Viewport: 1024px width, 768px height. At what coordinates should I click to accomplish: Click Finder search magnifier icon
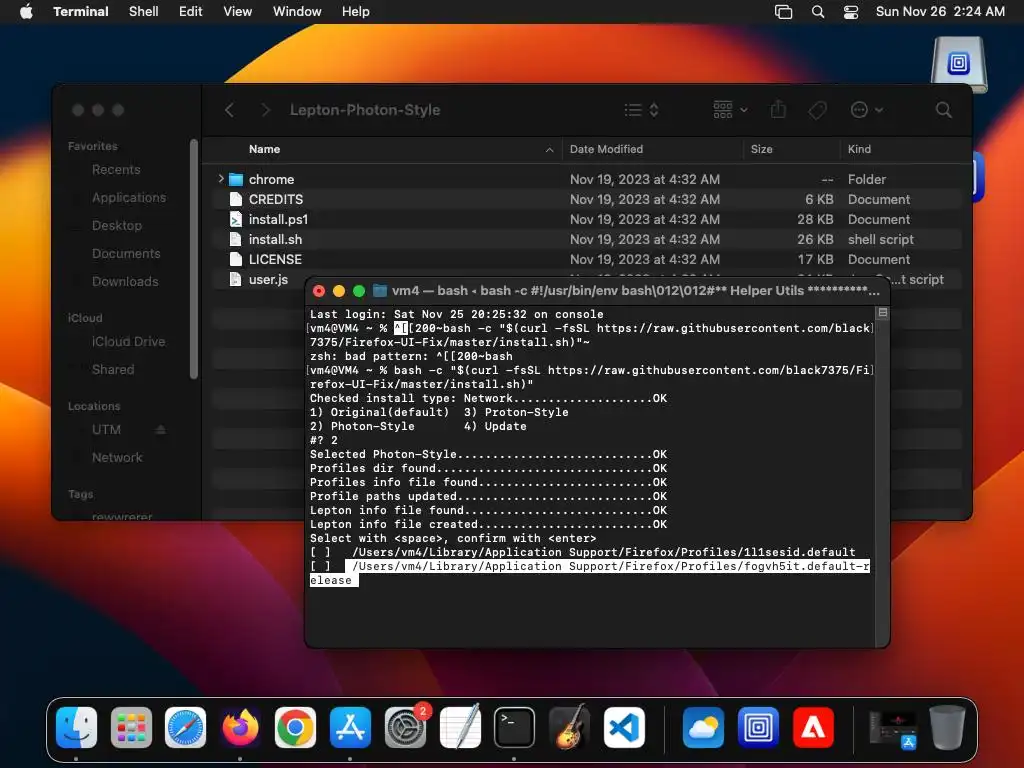[x=943, y=110]
